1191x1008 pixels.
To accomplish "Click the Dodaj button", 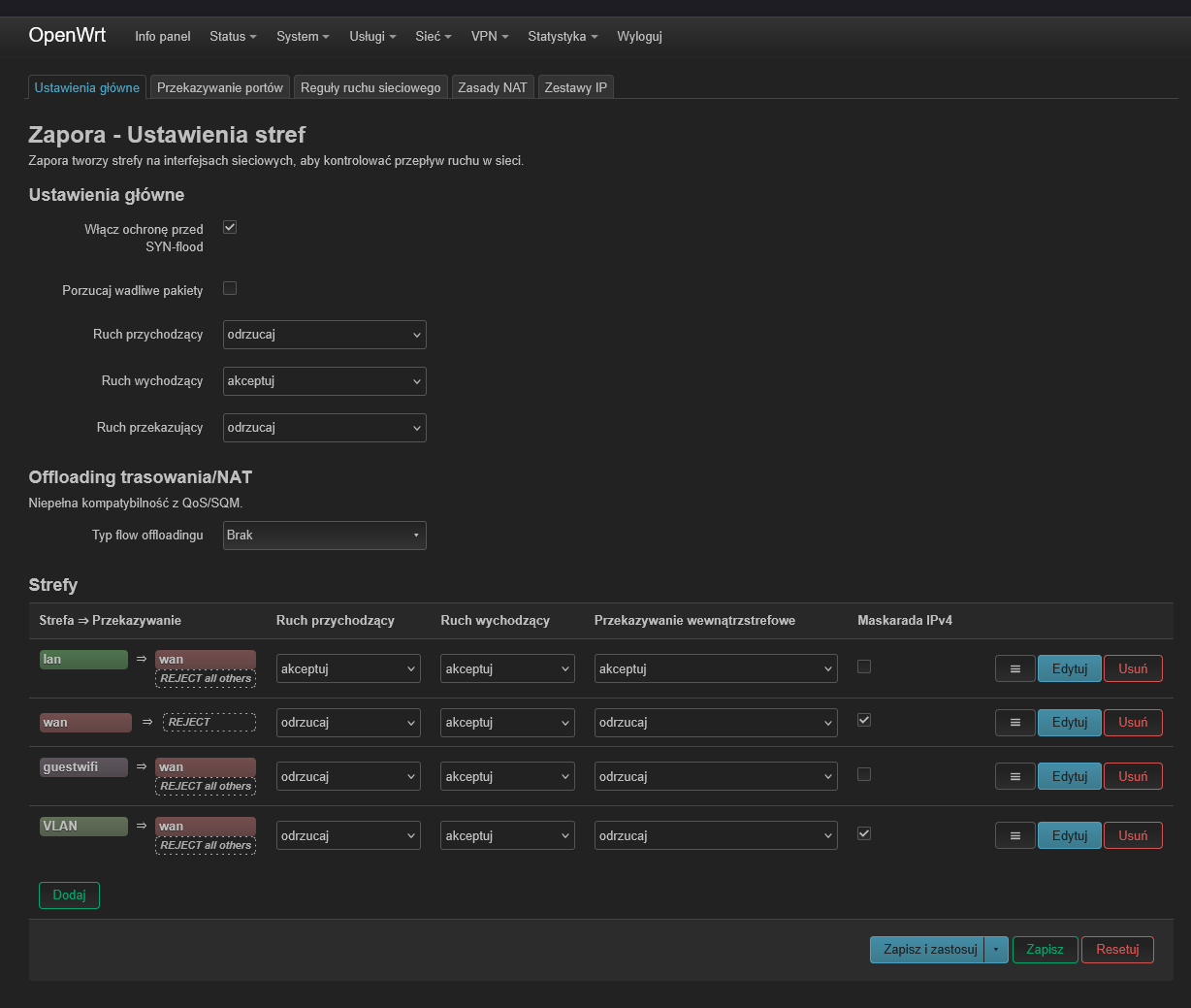I will pyautogui.click(x=69, y=894).
